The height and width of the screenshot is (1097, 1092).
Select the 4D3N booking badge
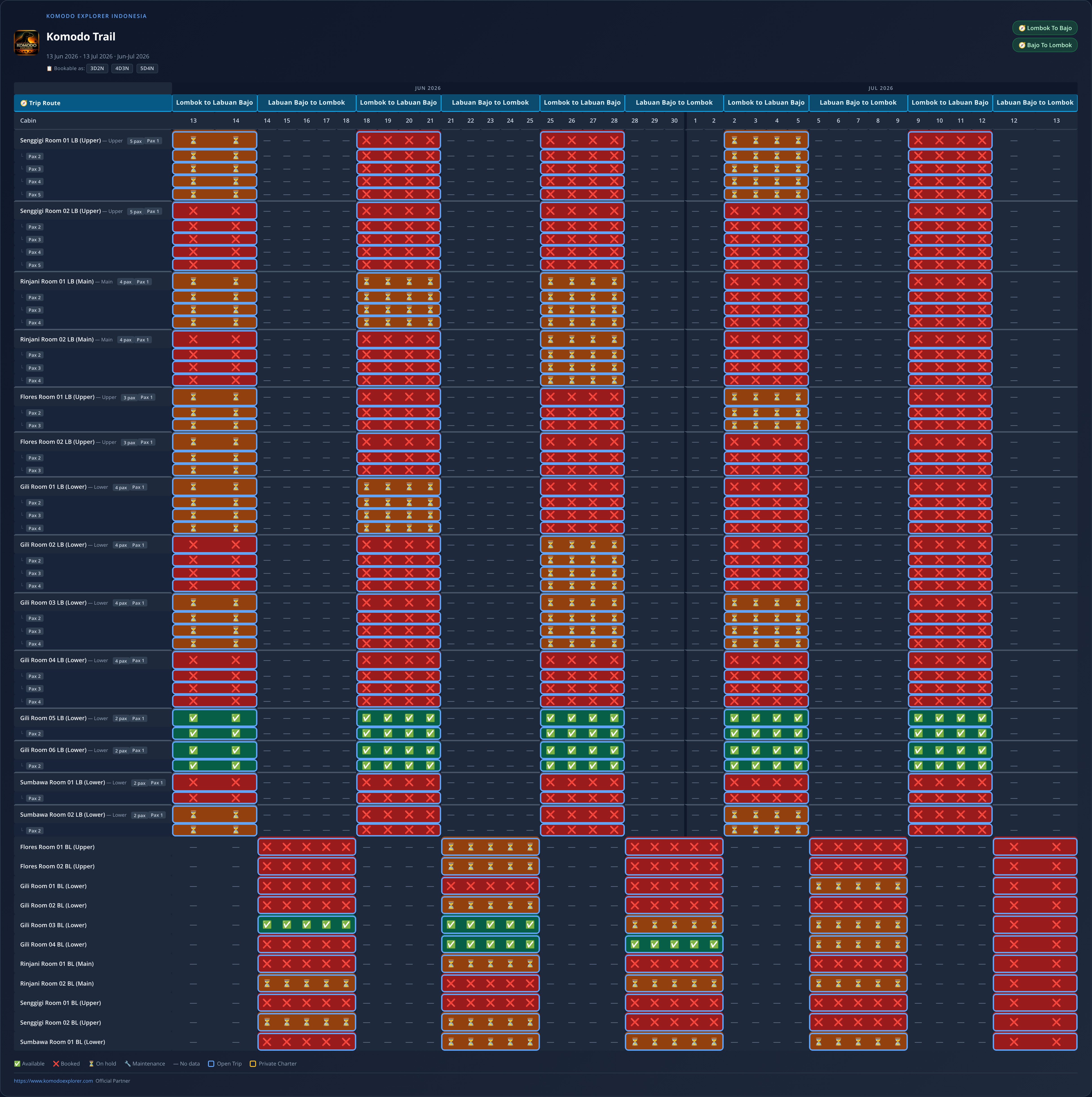[122, 69]
